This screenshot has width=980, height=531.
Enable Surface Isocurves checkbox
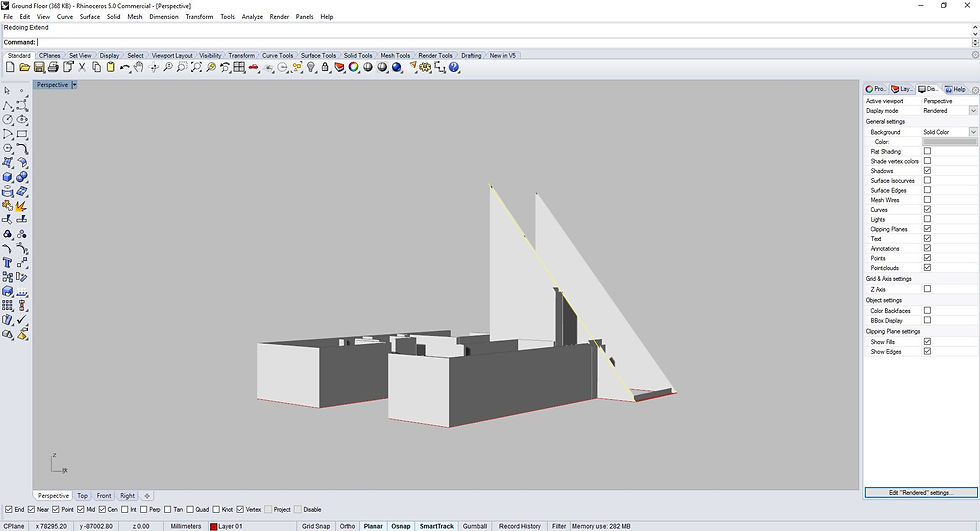click(928, 180)
